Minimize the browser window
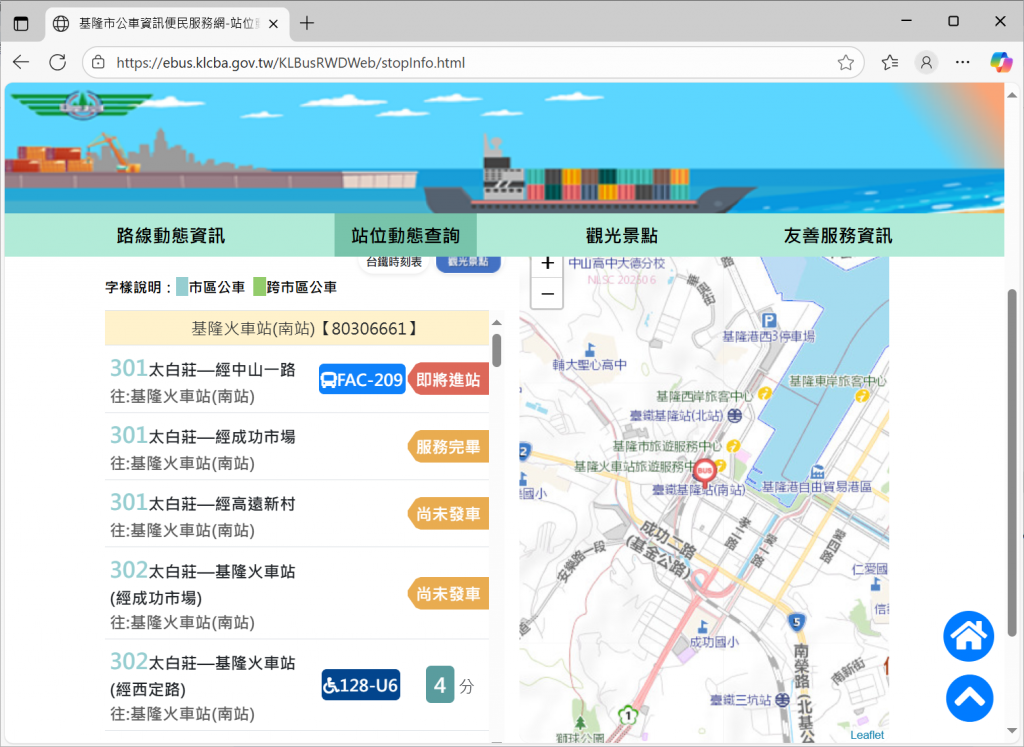1024x747 pixels. pyautogui.click(x=906, y=21)
